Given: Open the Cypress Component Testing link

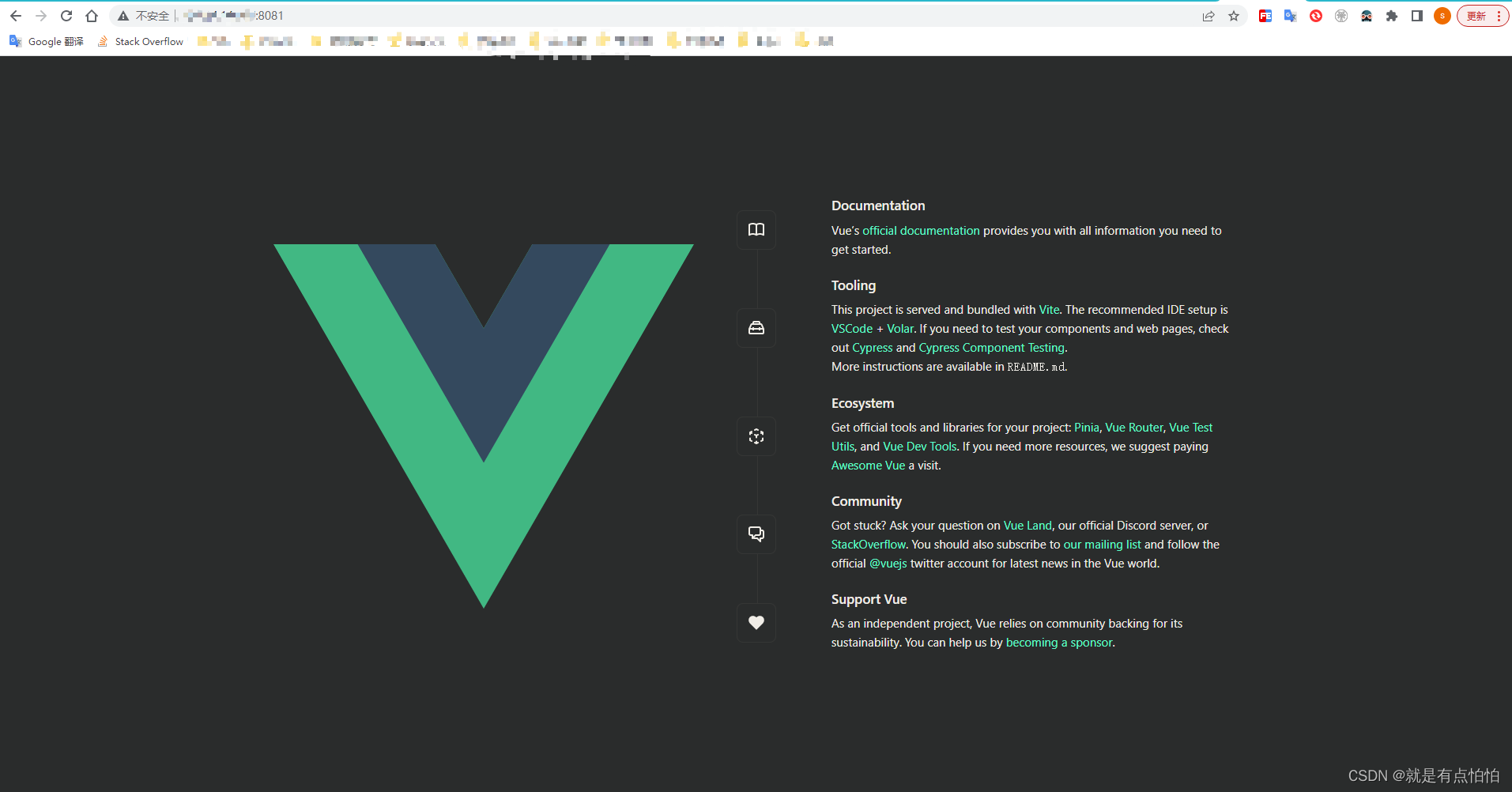Looking at the screenshot, I should (x=992, y=348).
